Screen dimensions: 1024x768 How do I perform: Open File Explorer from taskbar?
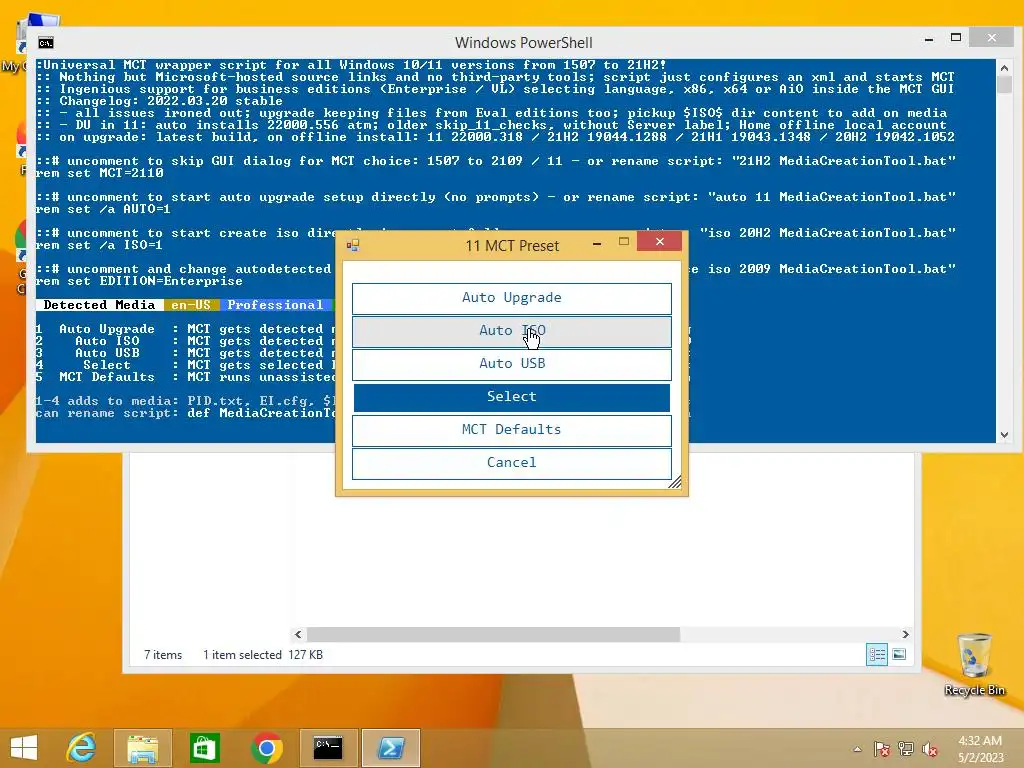point(142,748)
